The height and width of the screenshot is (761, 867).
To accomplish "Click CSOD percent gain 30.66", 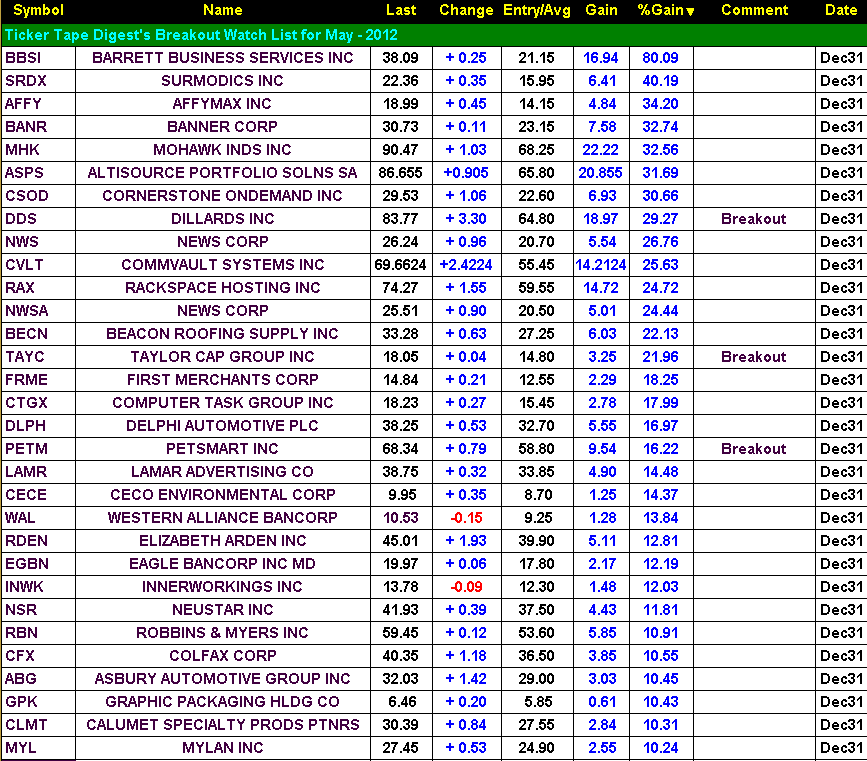I will (660, 196).
